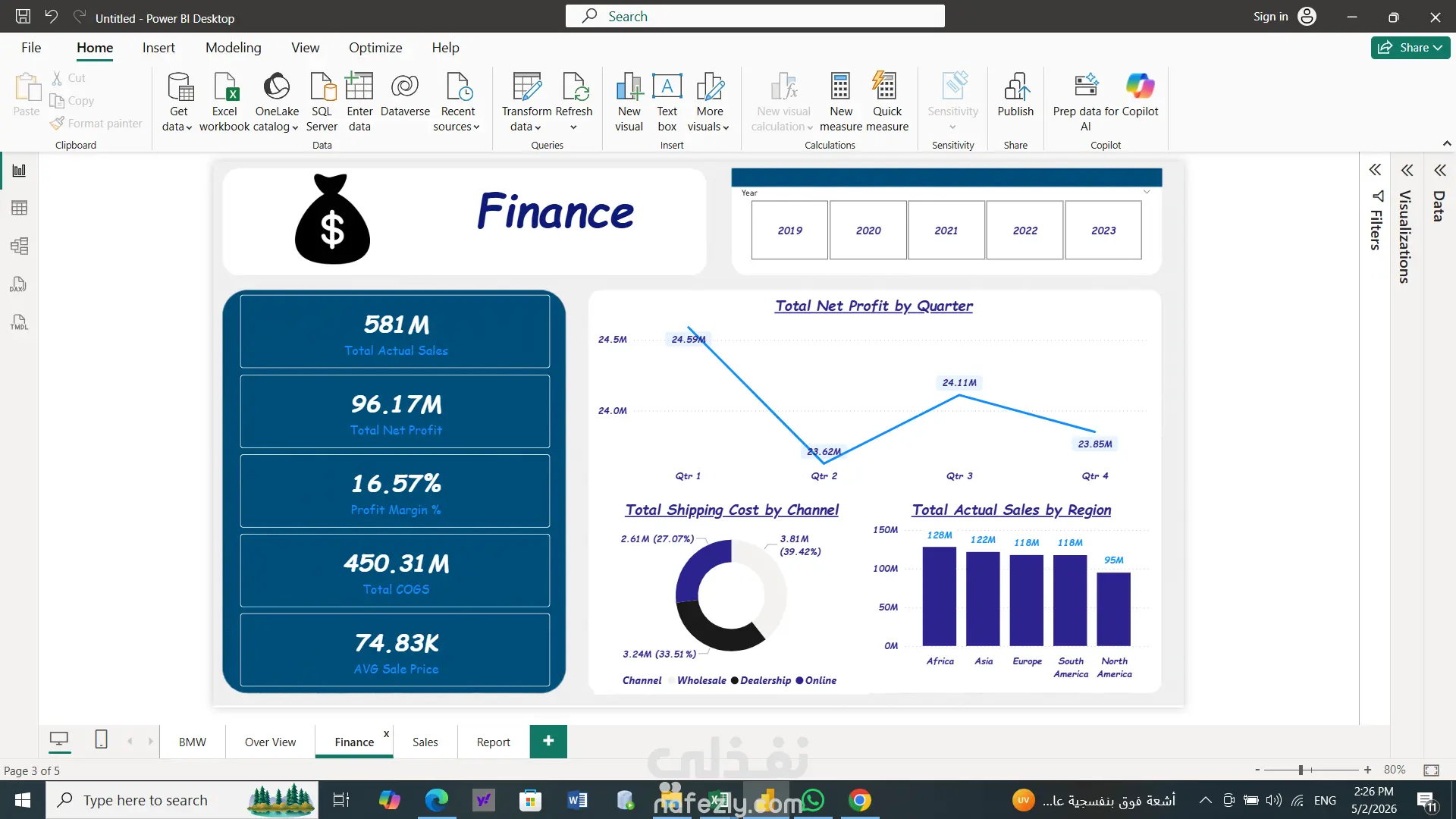Screen dimensions: 1456x819
Task: Zoom in with the plus button
Action: [x=1367, y=770]
